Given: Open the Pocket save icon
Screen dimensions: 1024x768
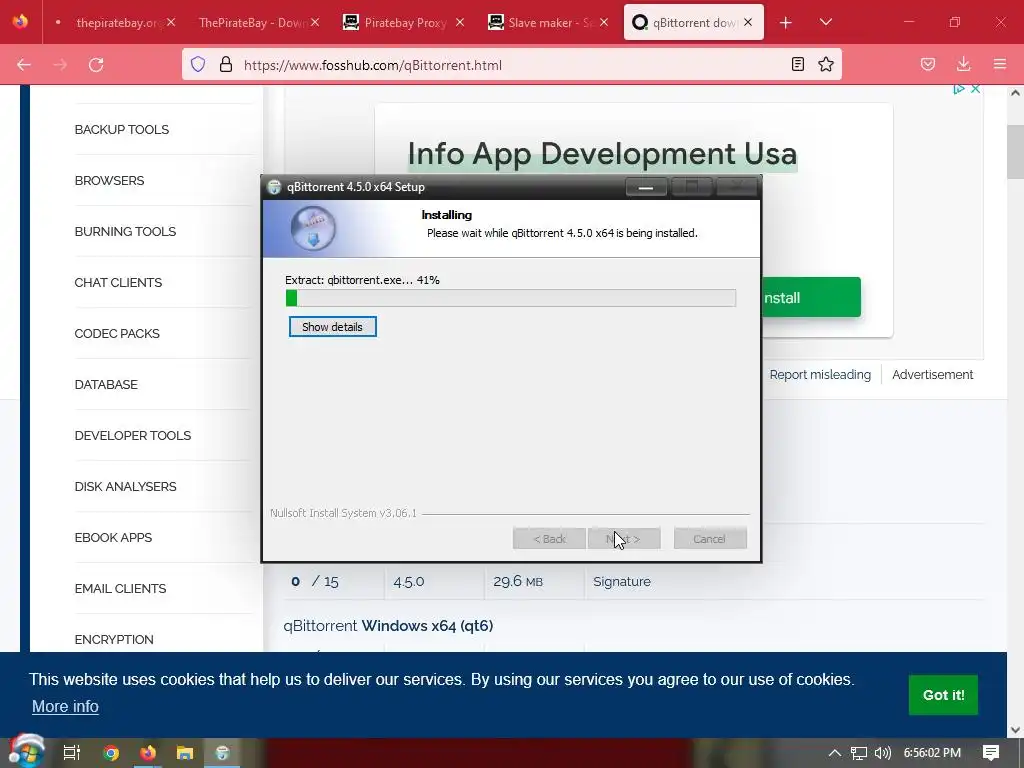Looking at the screenshot, I should [927, 64].
